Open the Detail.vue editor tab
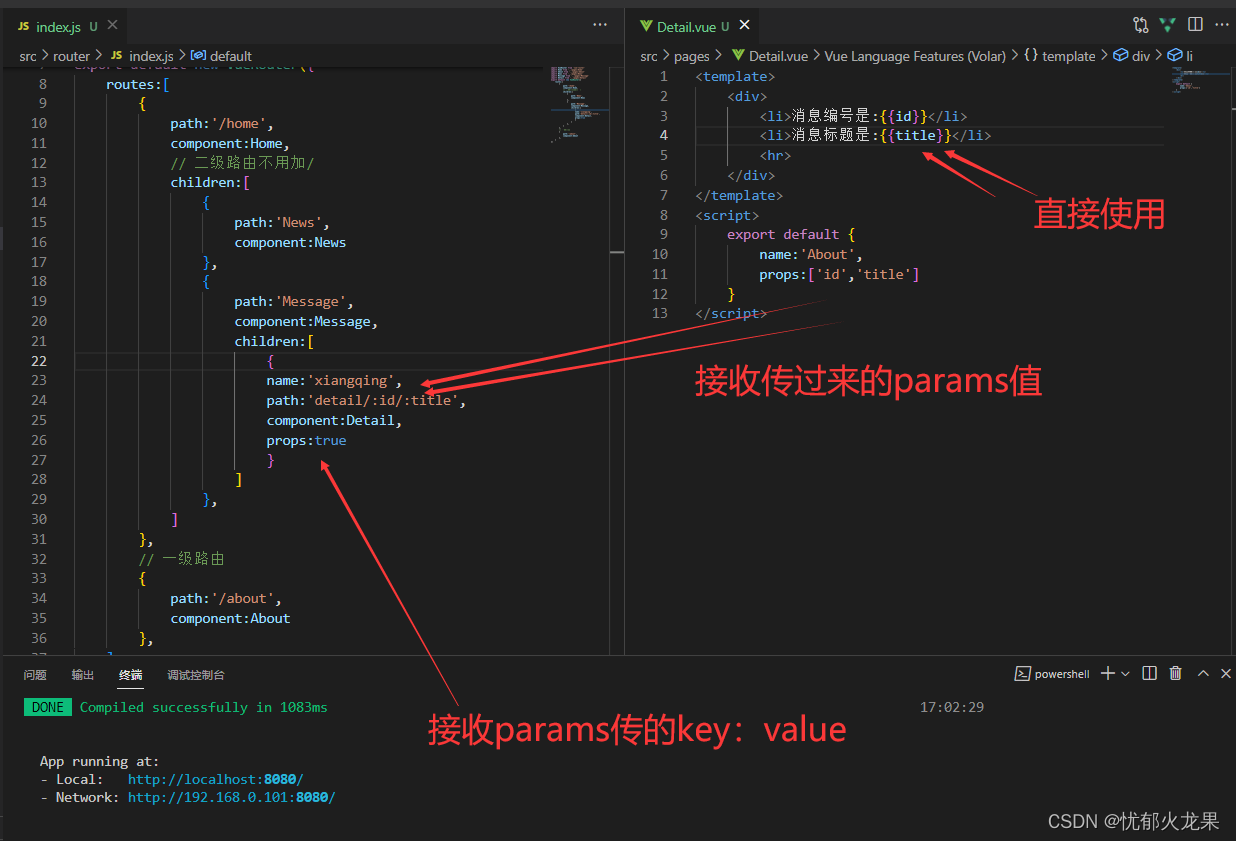Image resolution: width=1236 pixels, height=841 pixels. 693,27
